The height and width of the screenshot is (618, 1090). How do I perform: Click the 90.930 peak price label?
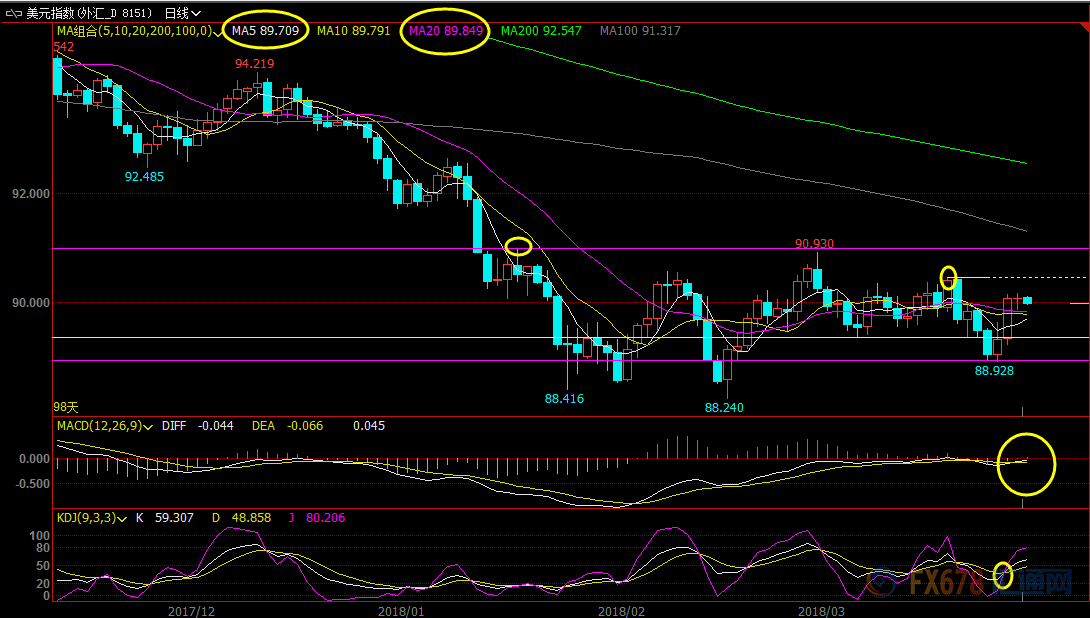pos(814,243)
